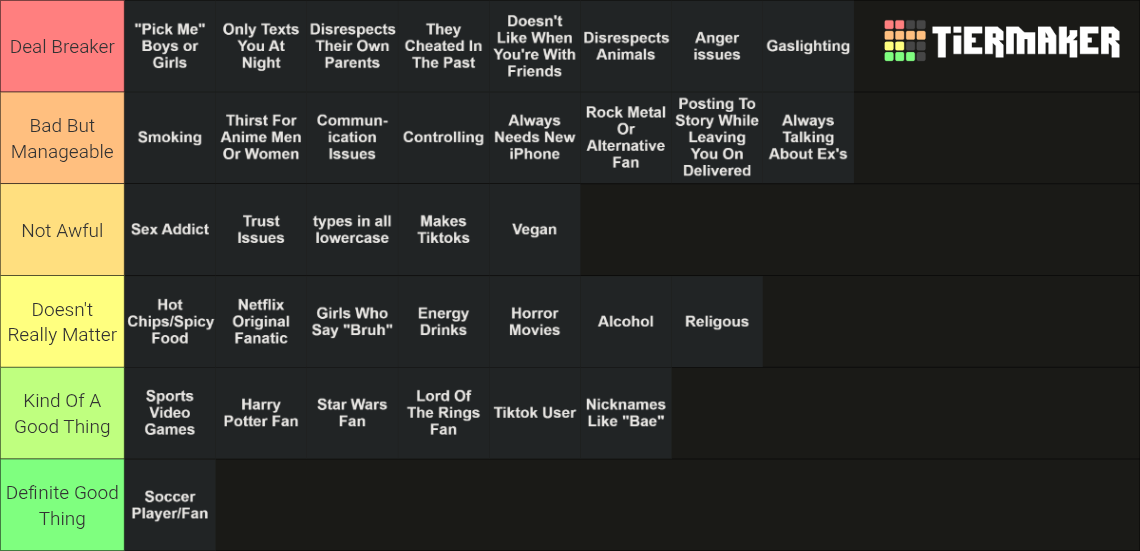
Task: Select the Deal Breaker tier label
Action: click(x=62, y=46)
